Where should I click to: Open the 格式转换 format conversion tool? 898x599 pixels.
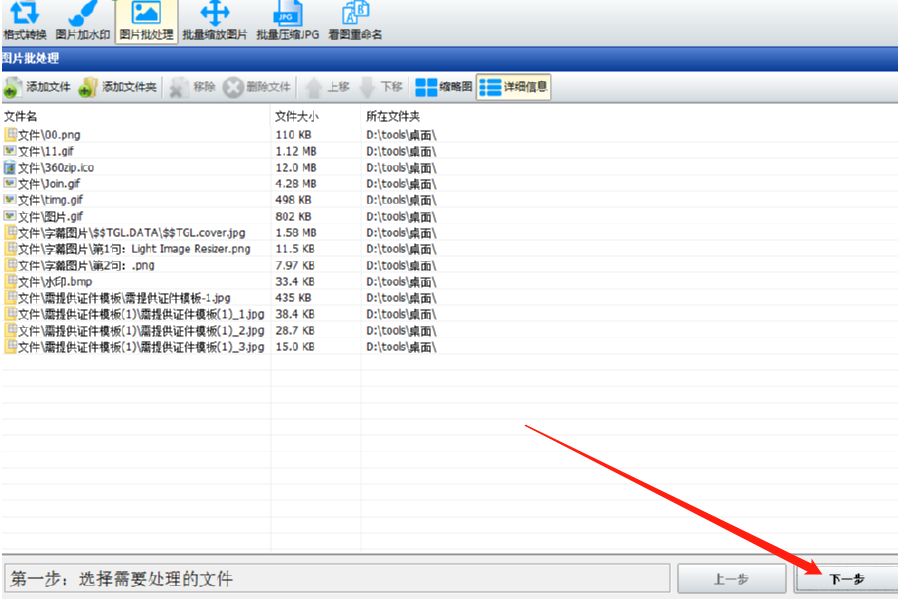click(x=25, y=21)
